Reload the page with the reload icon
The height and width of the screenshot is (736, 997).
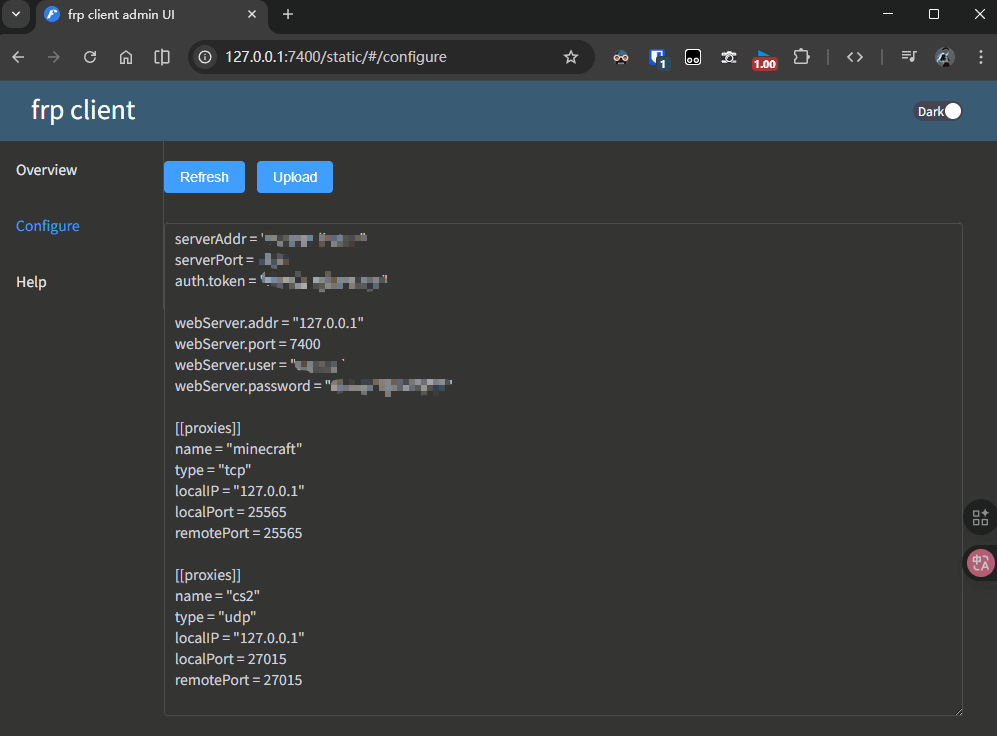coord(90,57)
